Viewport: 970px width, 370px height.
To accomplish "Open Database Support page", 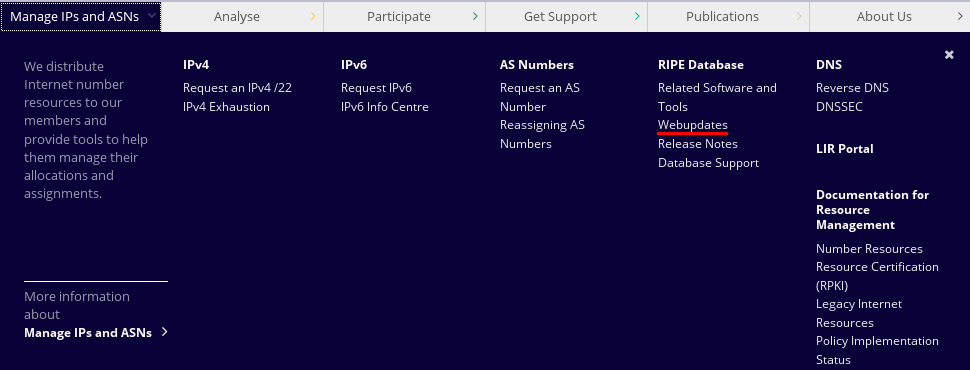I will coord(708,163).
